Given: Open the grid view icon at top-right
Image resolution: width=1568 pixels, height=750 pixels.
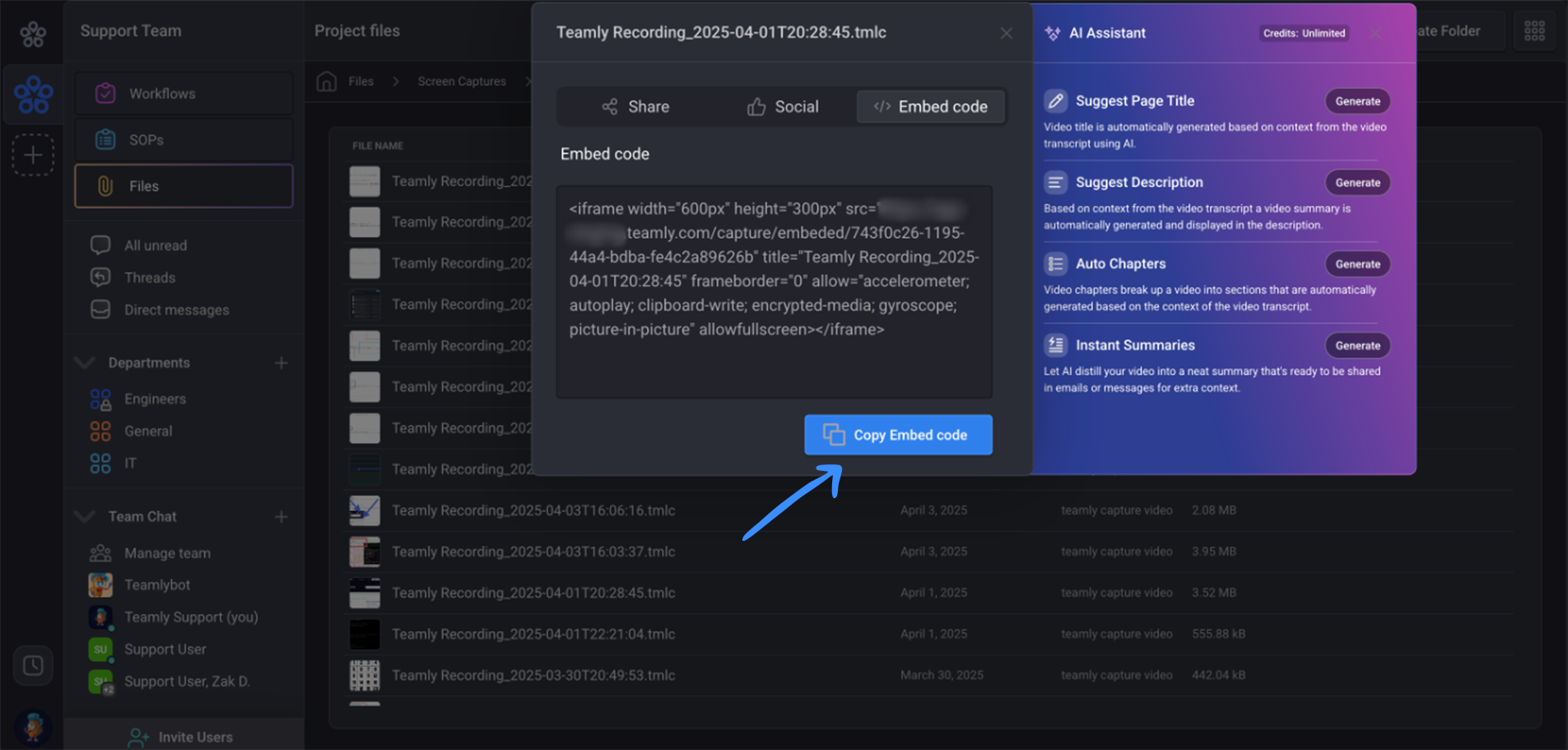Looking at the screenshot, I should tap(1534, 31).
